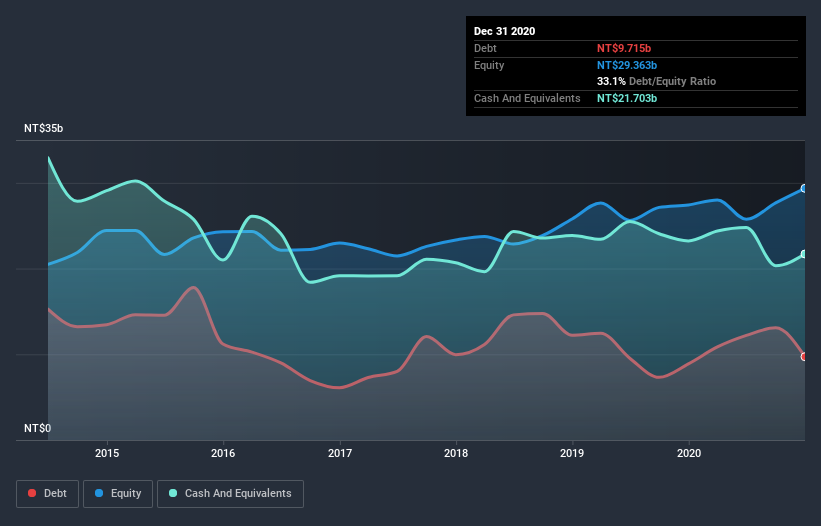Click the NT$35b y-axis label
The height and width of the screenshot is (526, 821).
click(x=43, y=128)
